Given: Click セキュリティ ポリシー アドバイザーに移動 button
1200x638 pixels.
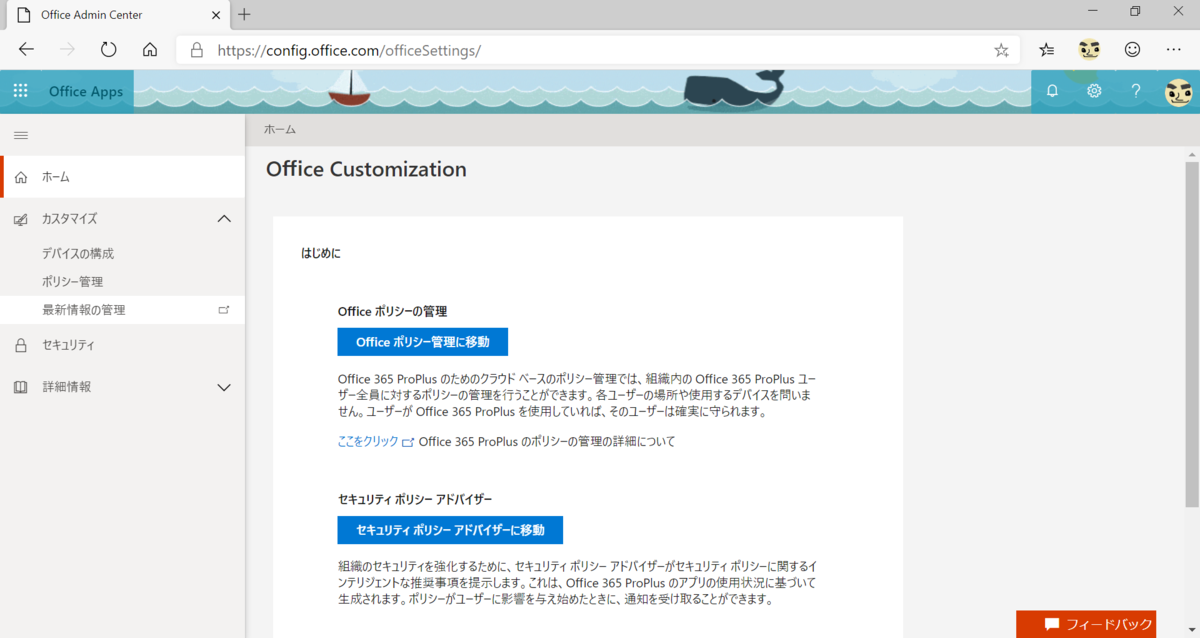Looking at the screenshot, I should pyautogui.click(x=450, y=530).
